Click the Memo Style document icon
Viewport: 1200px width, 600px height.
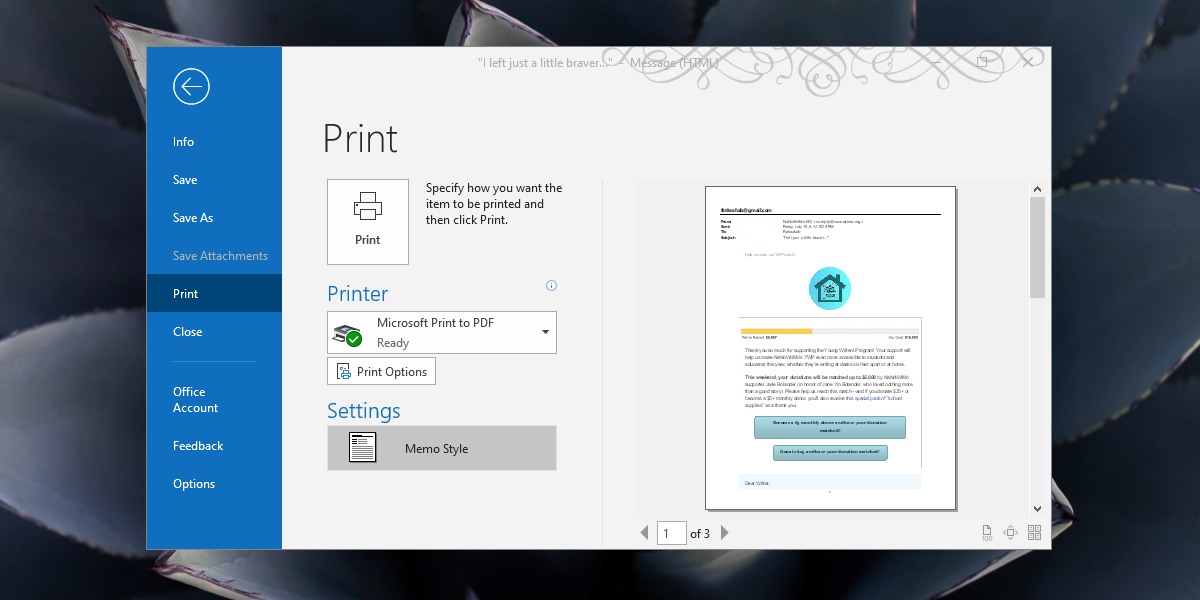coord(362,447)
